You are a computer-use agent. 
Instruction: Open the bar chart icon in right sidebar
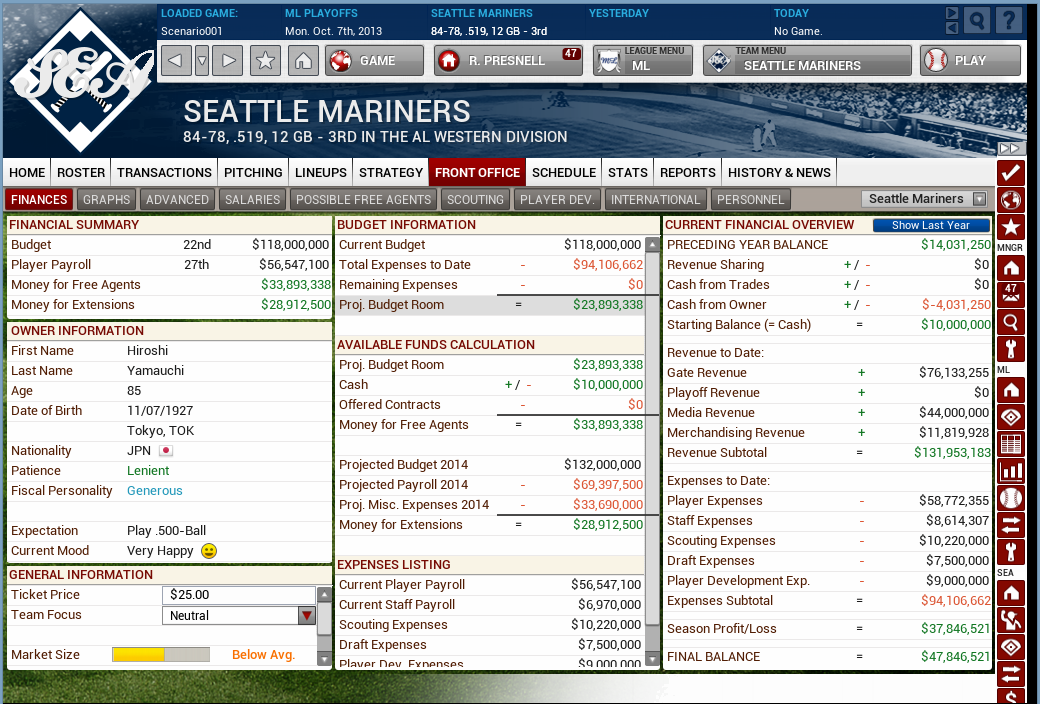point(1011,471)
